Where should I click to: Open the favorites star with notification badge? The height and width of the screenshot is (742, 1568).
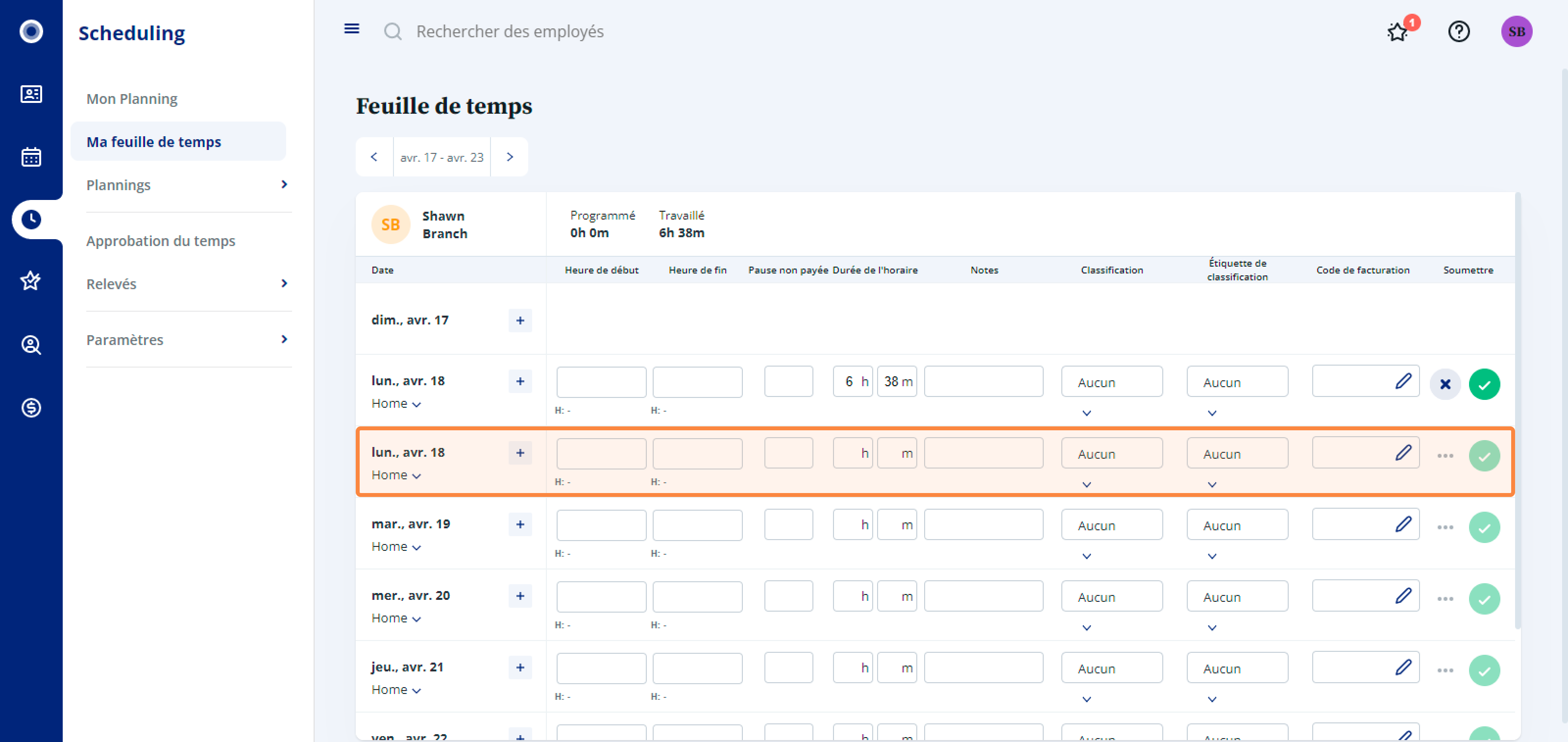1397,32
